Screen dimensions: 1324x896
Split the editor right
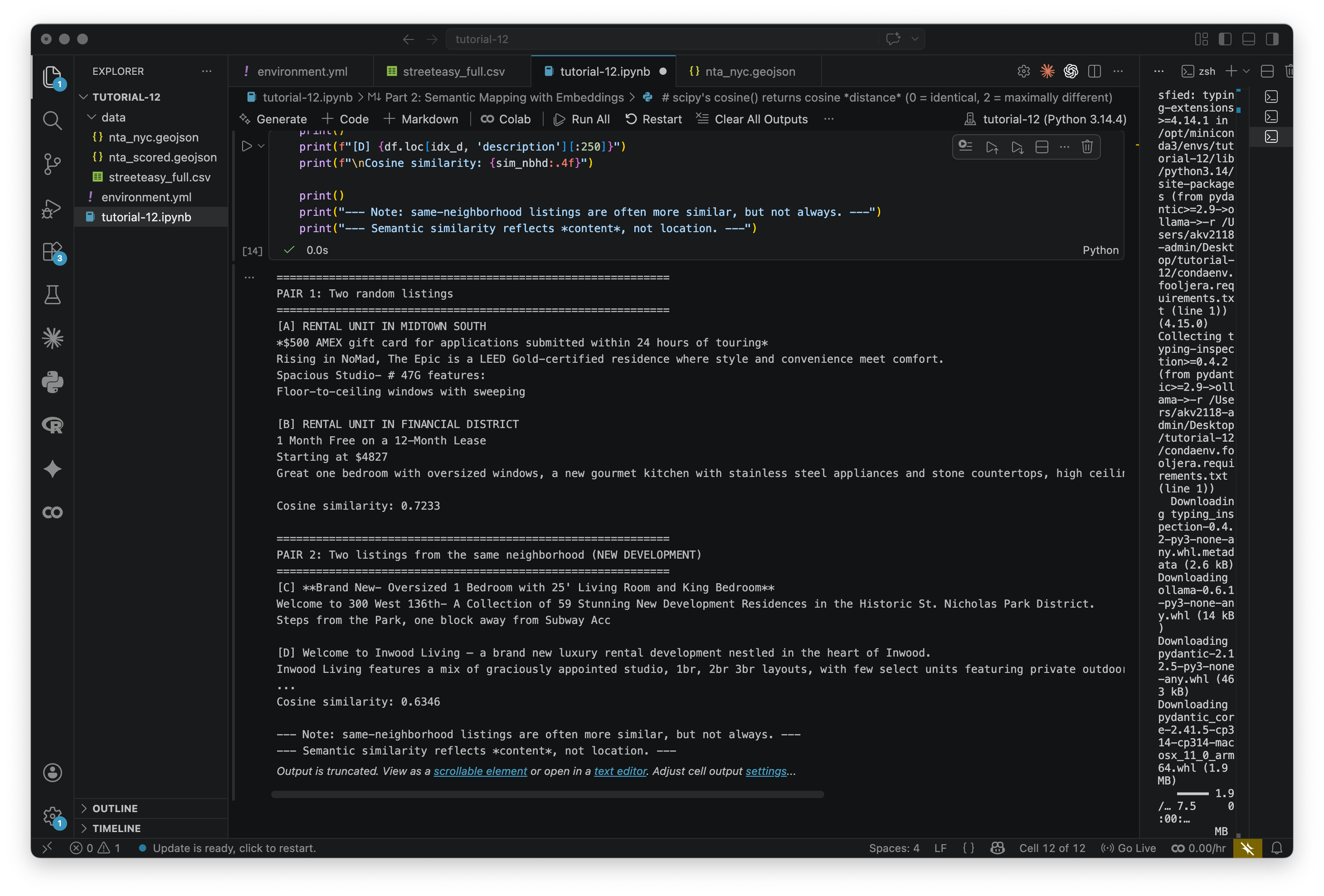[x=1094, y=71]
